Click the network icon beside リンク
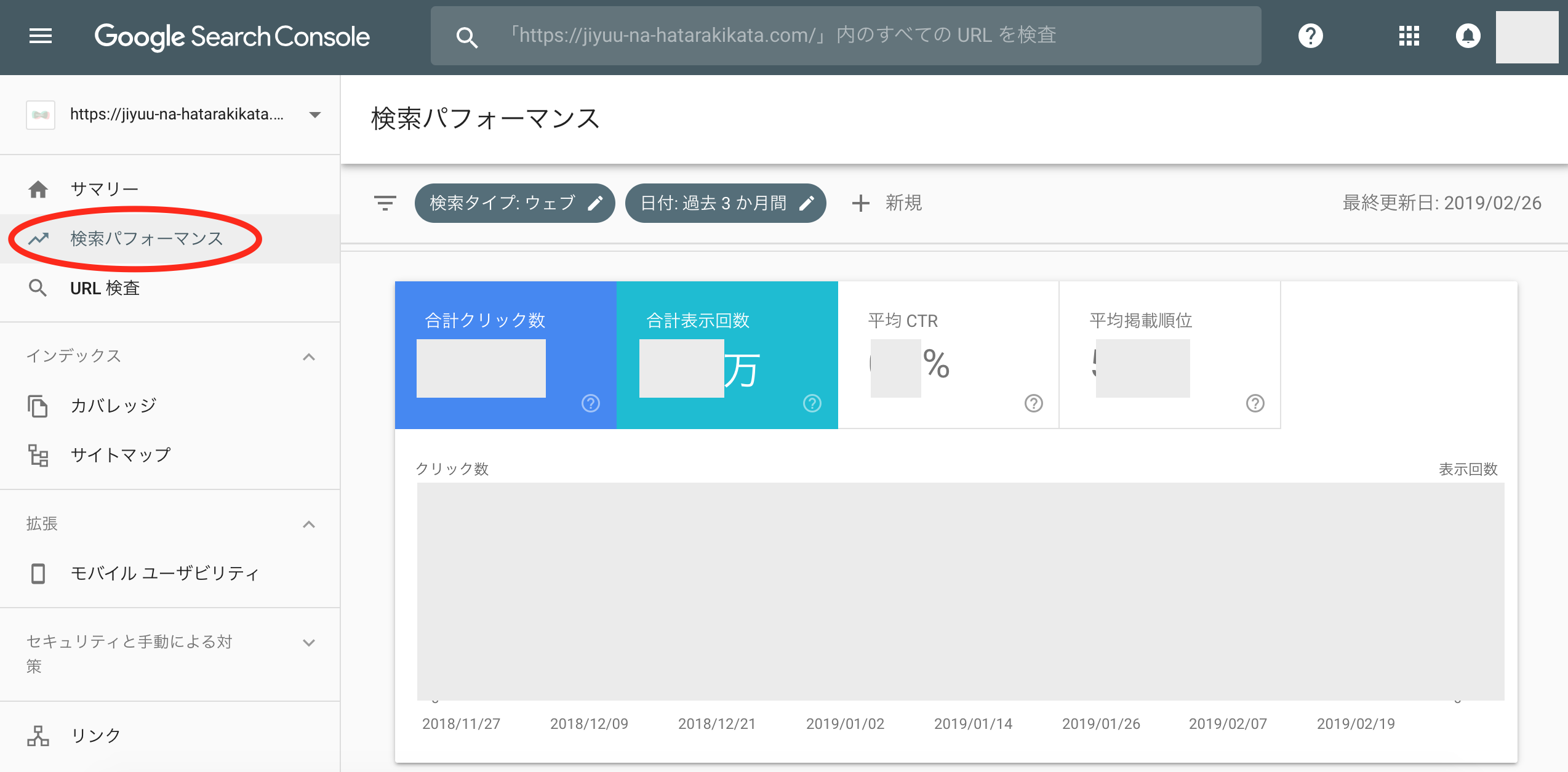The height and width of the screenshot is (772, 1568). 38,736
